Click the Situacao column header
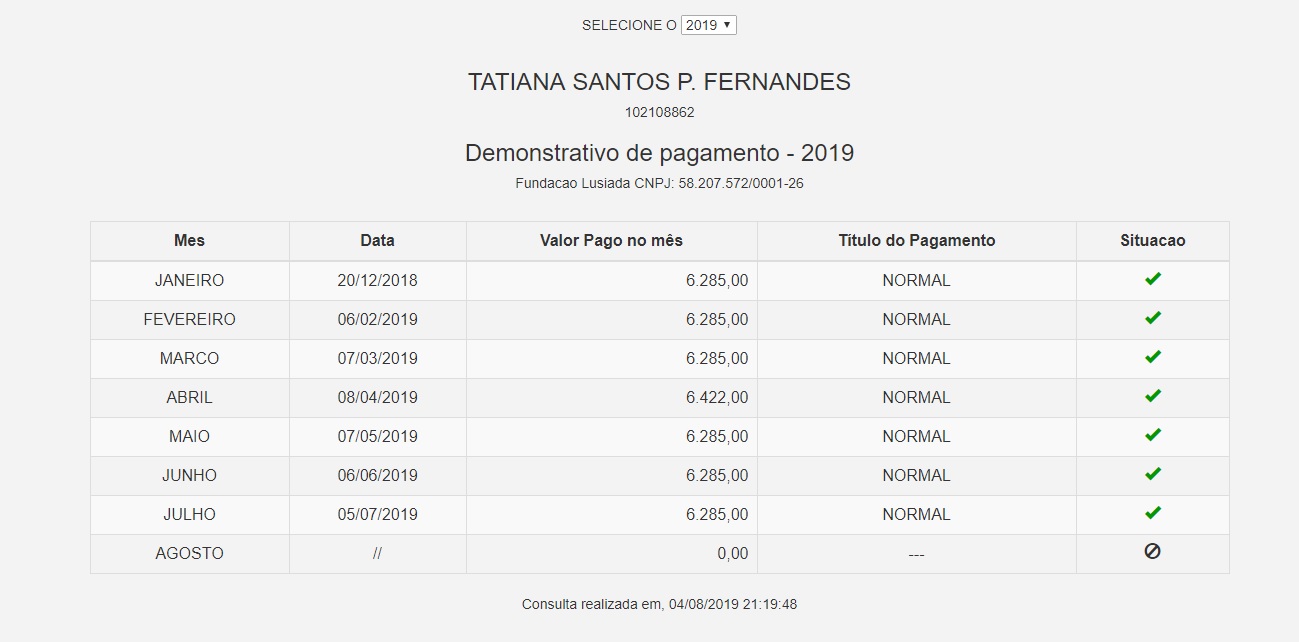The image size is (1299, 642). click(1152, 240)
